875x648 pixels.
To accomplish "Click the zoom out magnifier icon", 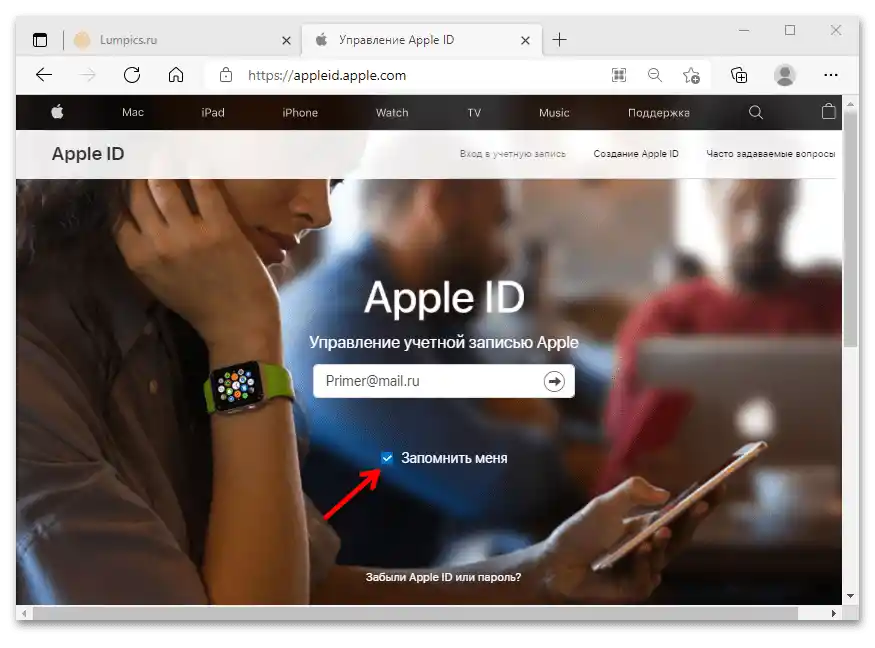I will click(655, 75).
